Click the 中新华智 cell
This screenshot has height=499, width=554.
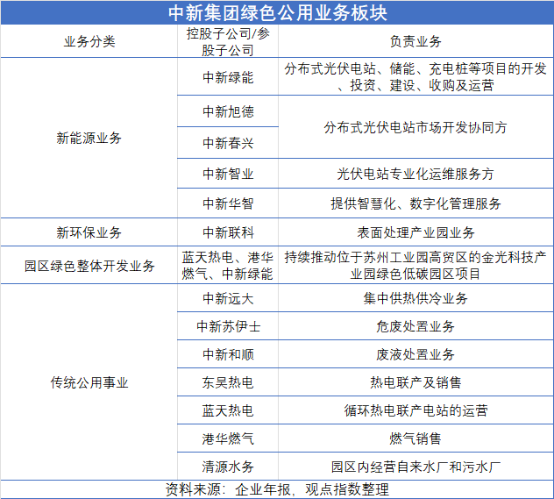pyautogui.click(x=228, y=203)
